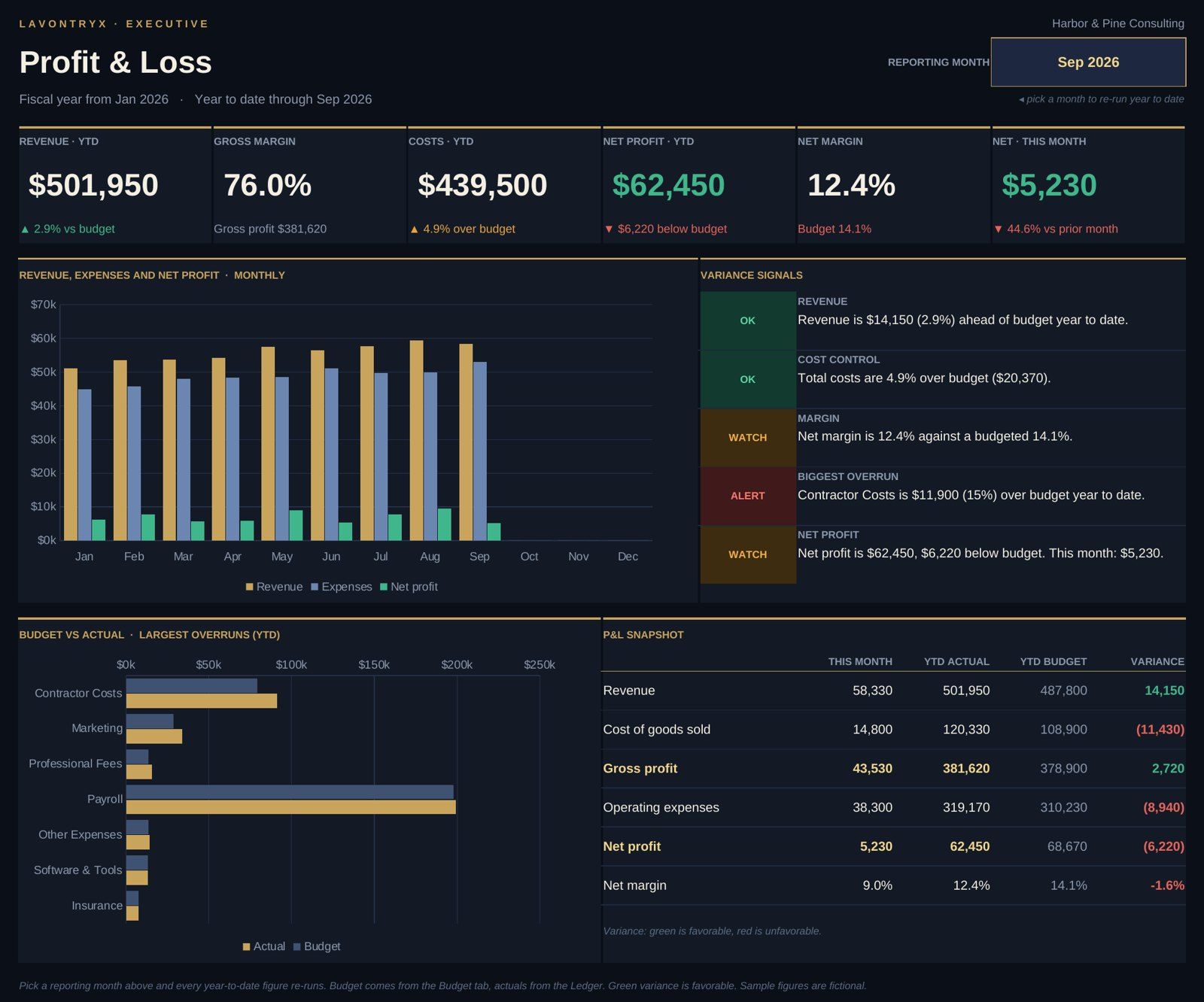Click YTD ACTUAL column header

coord(956,662)
